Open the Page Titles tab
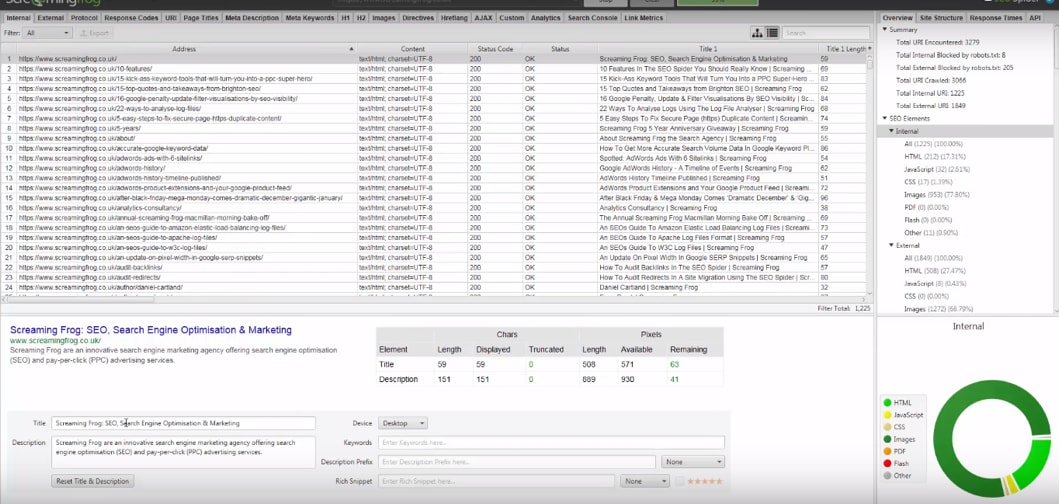1059x504 pixels. tap(201, 18)
